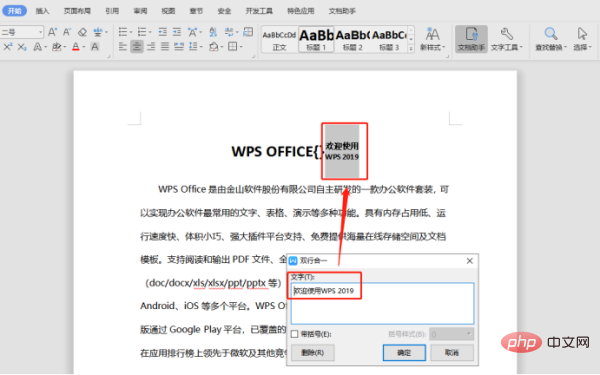Justify the paragraph text
Screen dimensions: 600x375
point(165,47)
